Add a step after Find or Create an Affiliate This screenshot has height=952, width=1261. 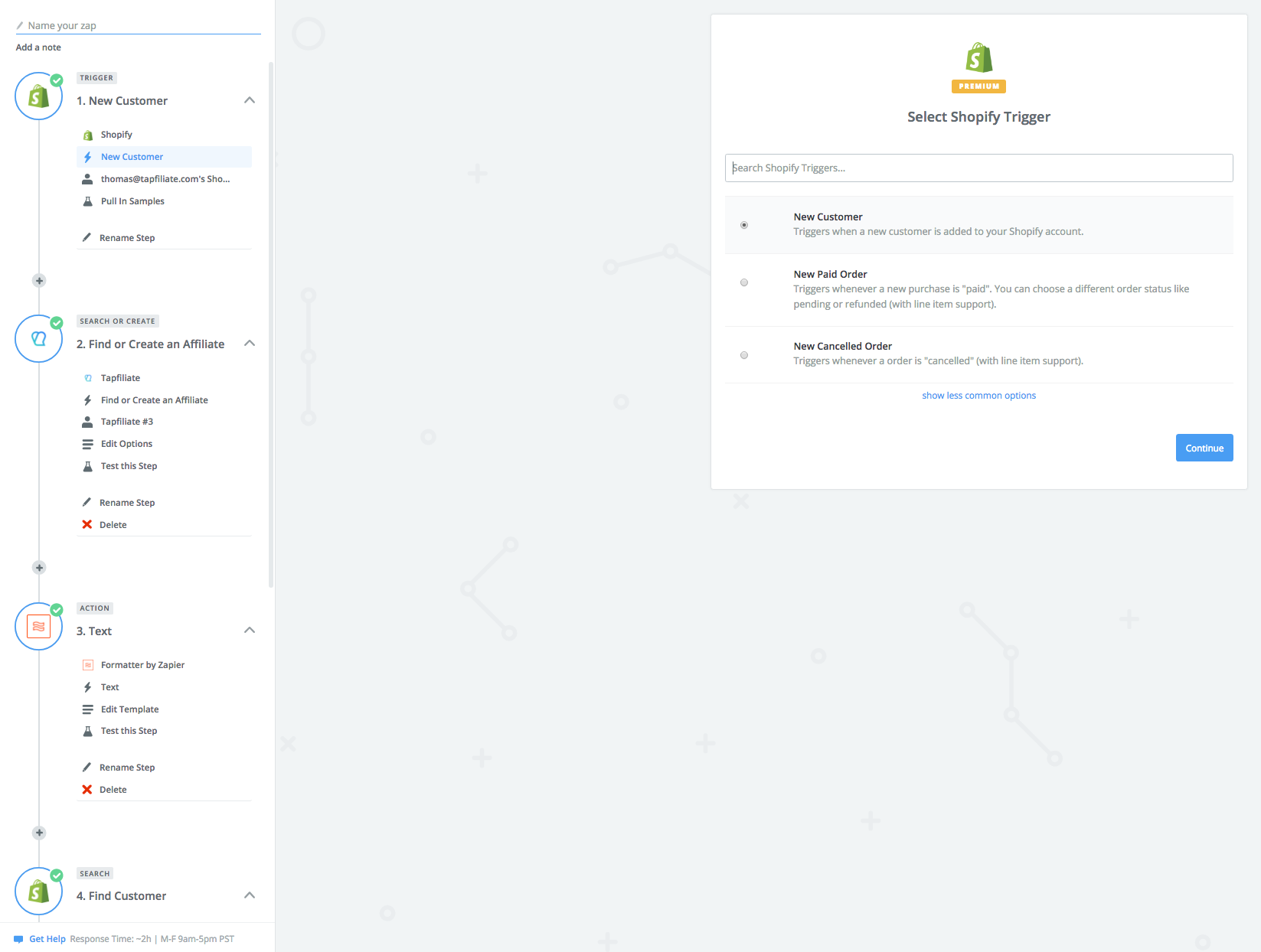click(39, 568)
